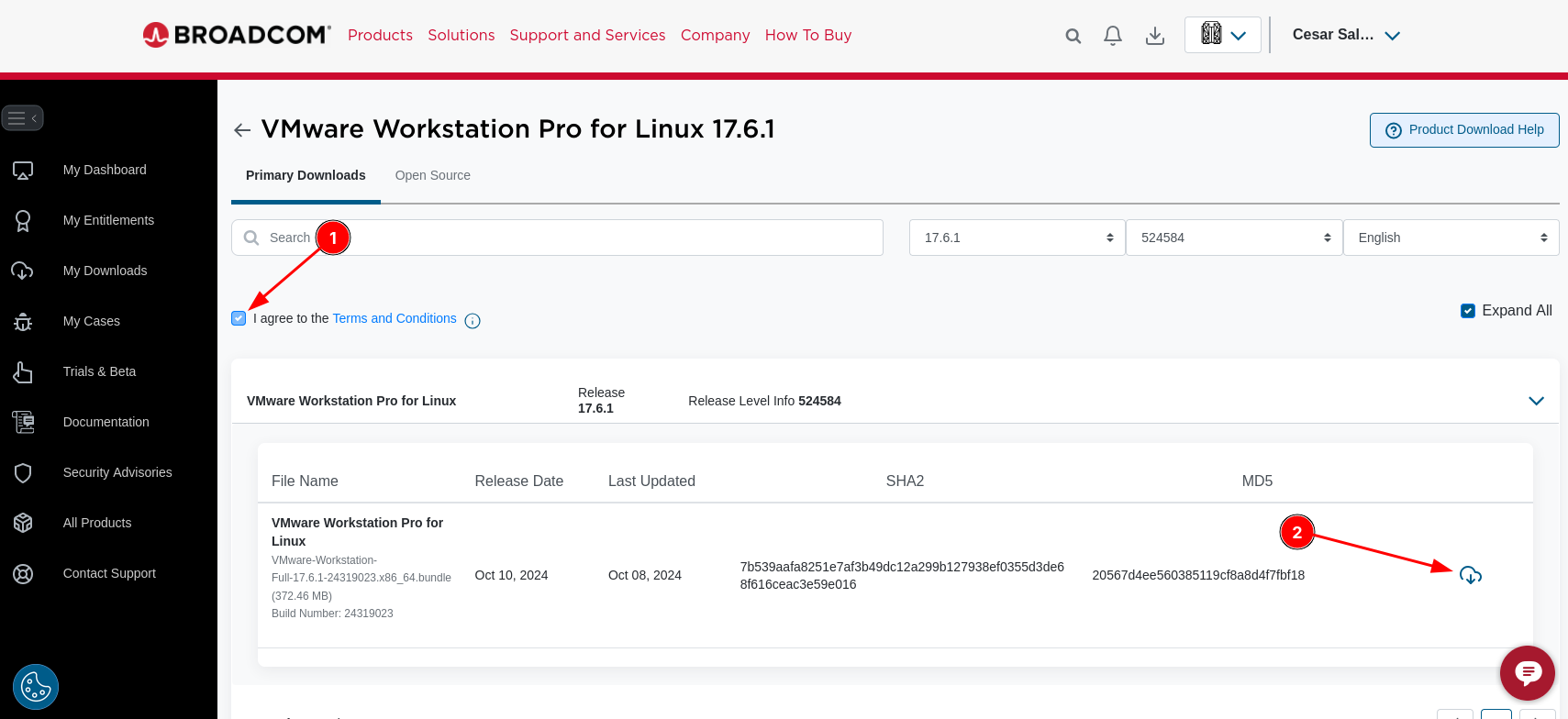Open the search magnifier in header
The image size is (1568, 719).
tap(1073, 36)
